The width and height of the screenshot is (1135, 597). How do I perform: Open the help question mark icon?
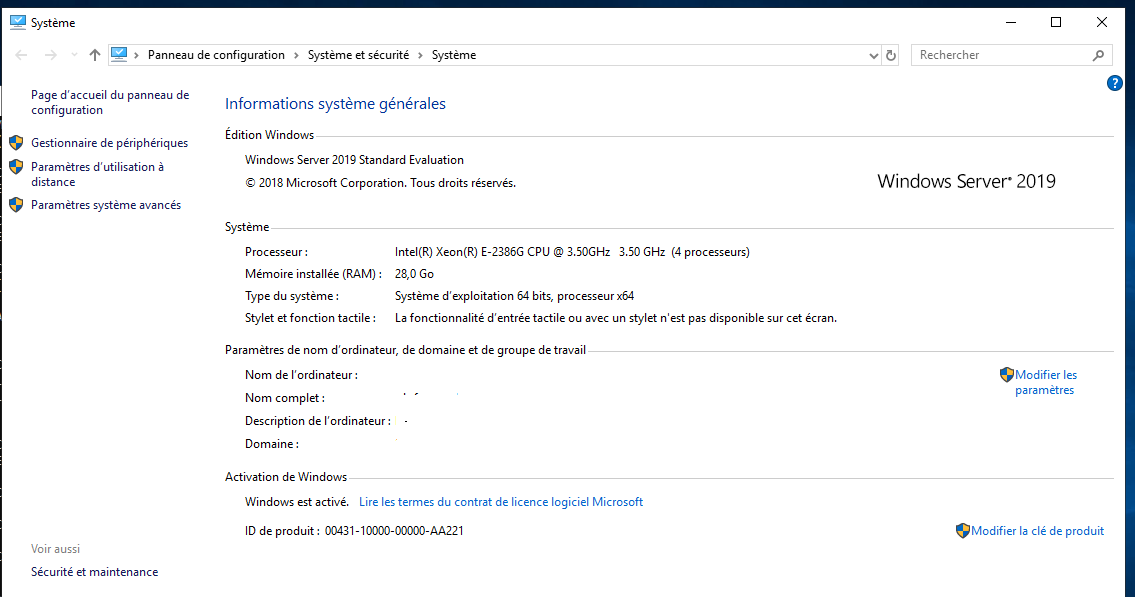pyautogui.click(x=1115, y=83)
